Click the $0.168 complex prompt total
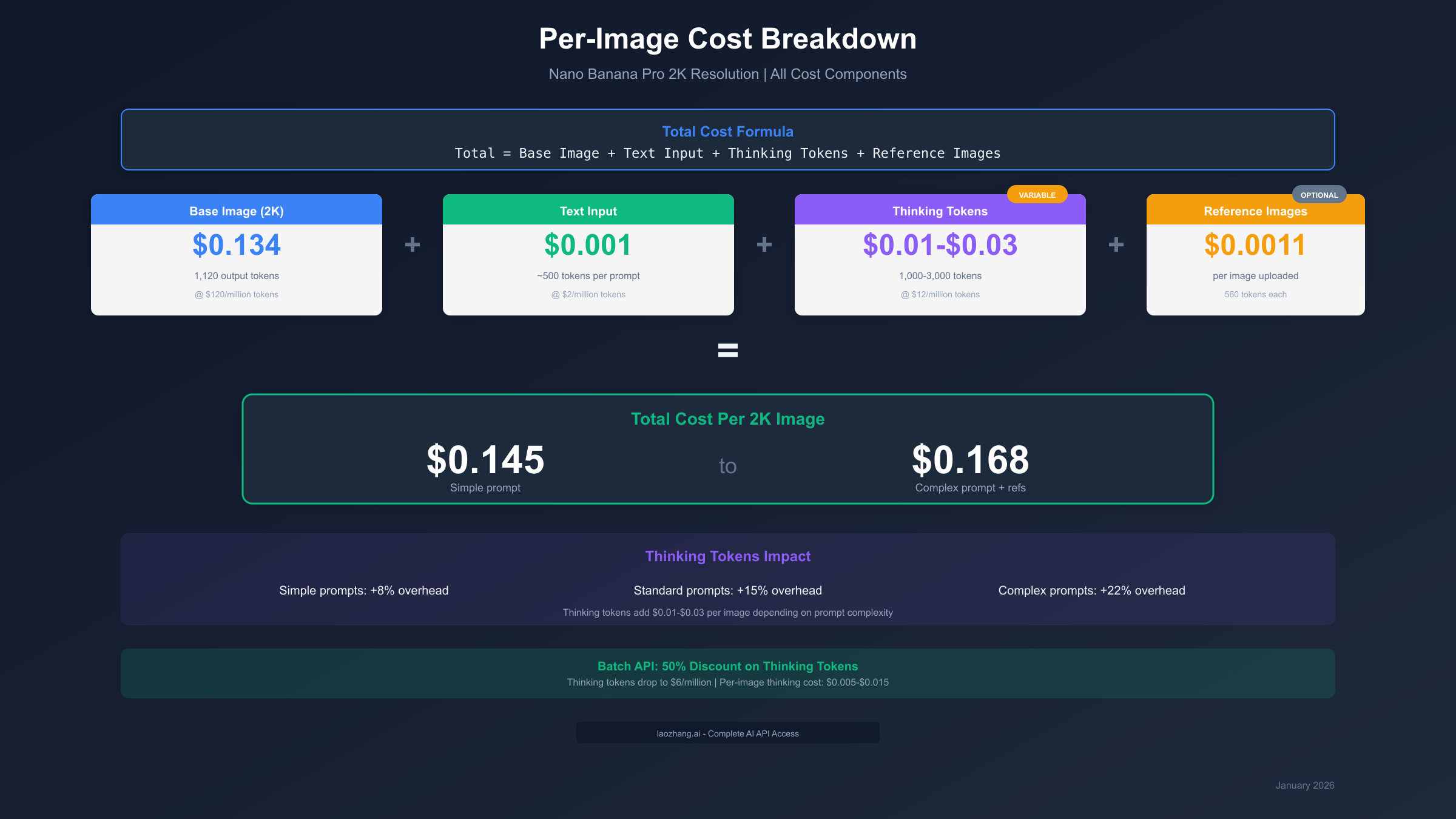1456x819 pixels. click(970, 460)
